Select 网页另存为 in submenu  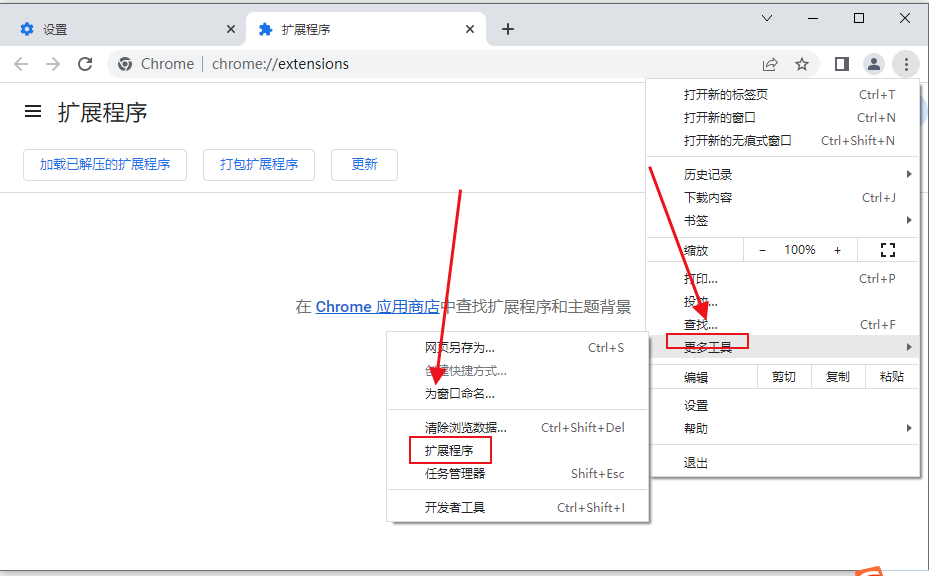tap(518, 348)
